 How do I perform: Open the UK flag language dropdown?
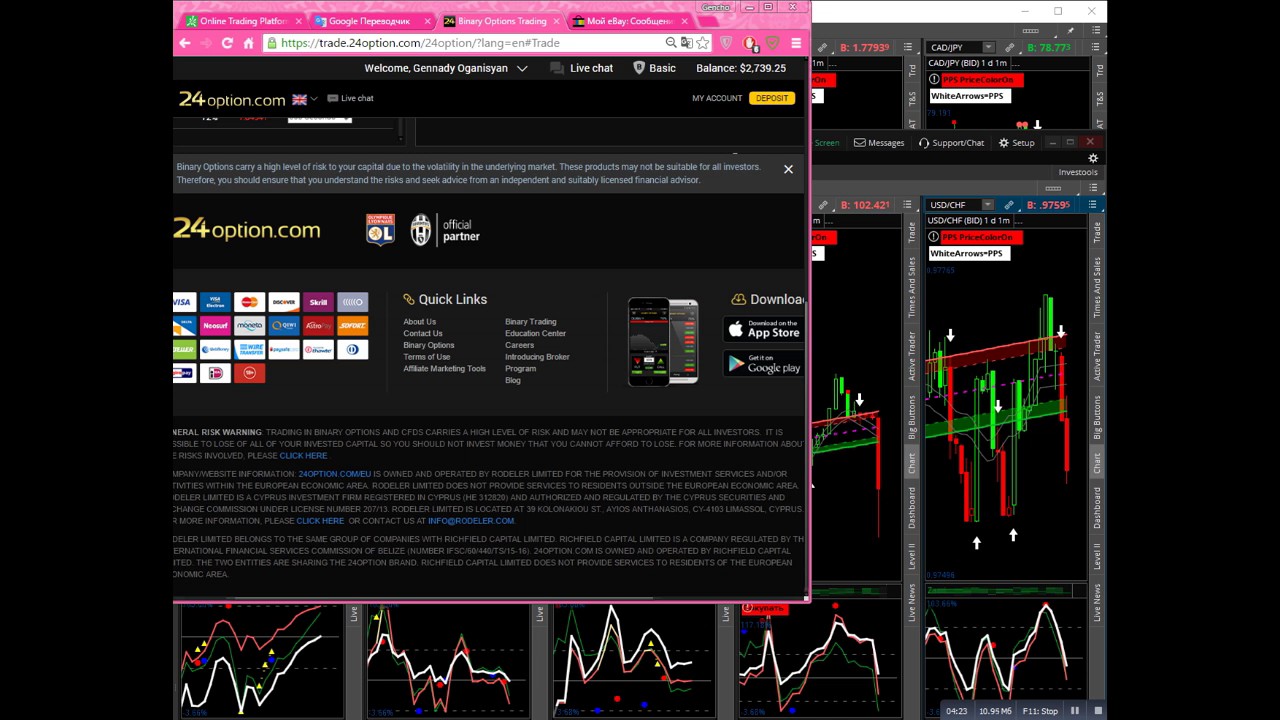click(x=304, y=99)
